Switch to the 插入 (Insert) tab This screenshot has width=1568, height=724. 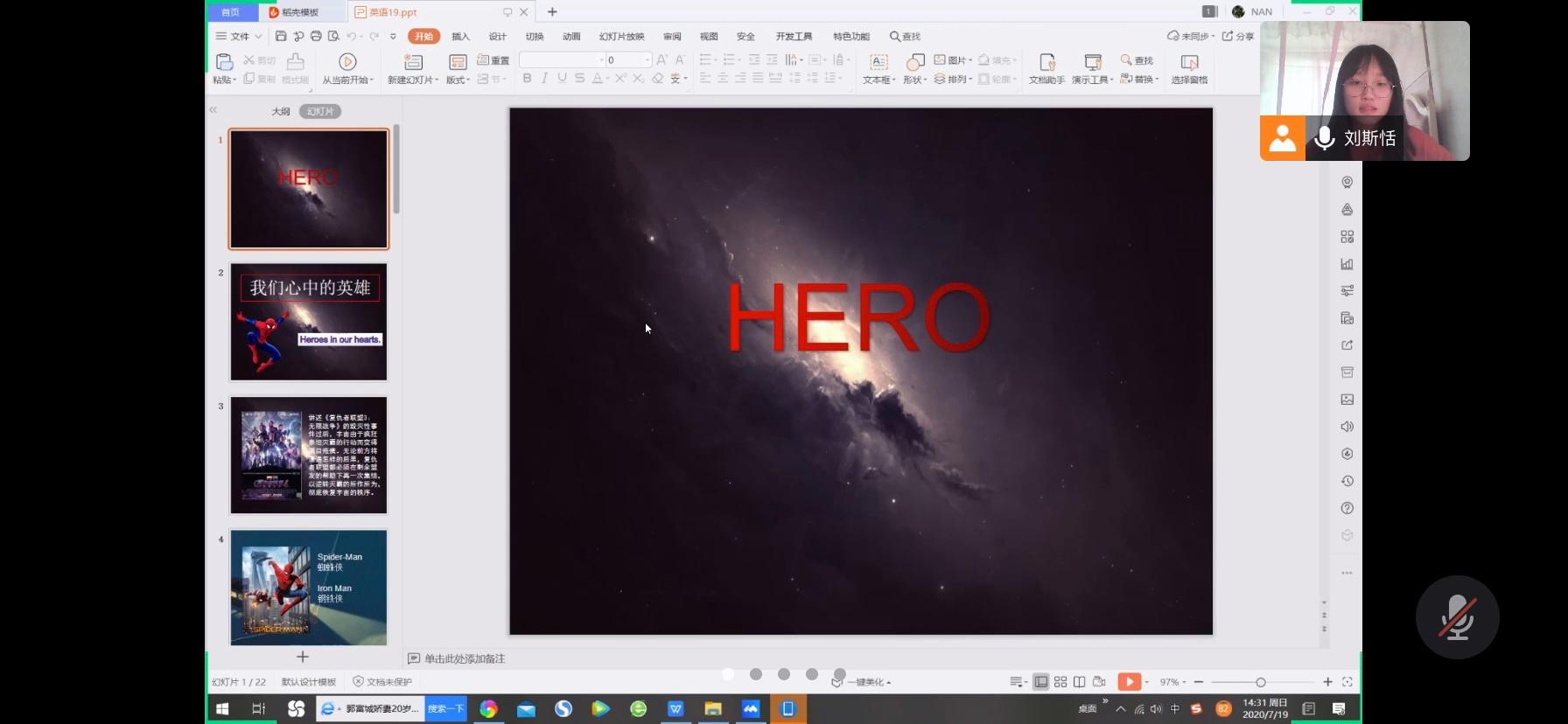[460, 36]
